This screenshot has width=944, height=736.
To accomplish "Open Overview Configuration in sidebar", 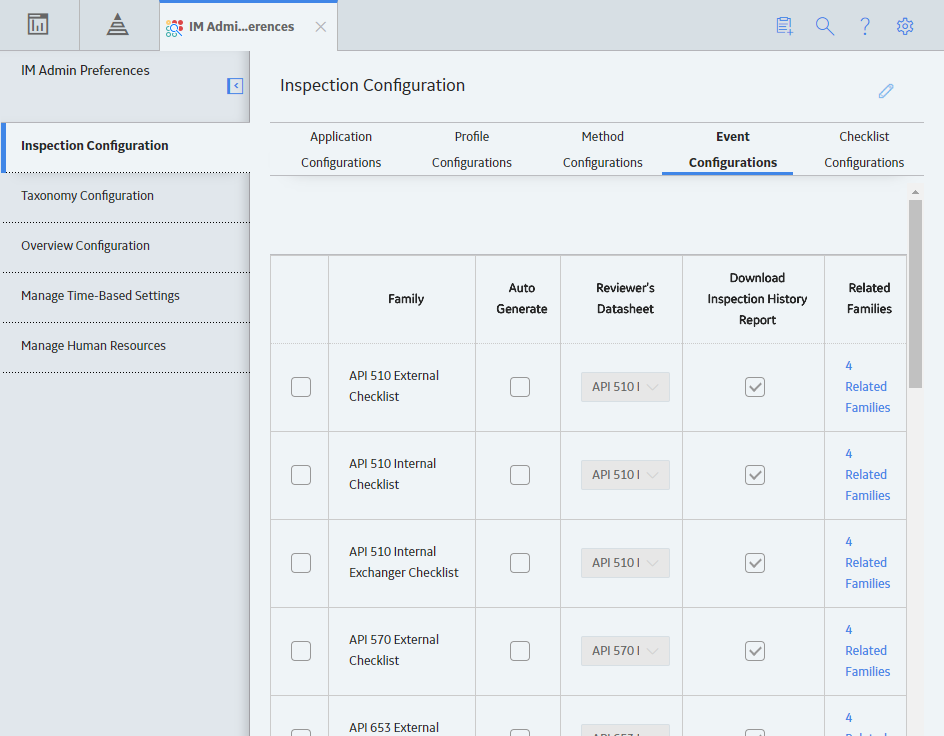I will click(125, 246).
